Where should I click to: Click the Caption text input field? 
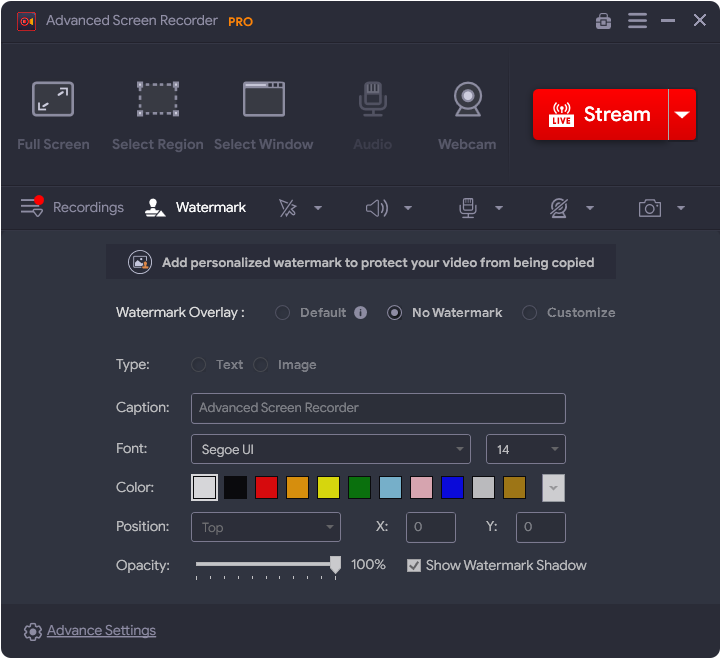378,408
